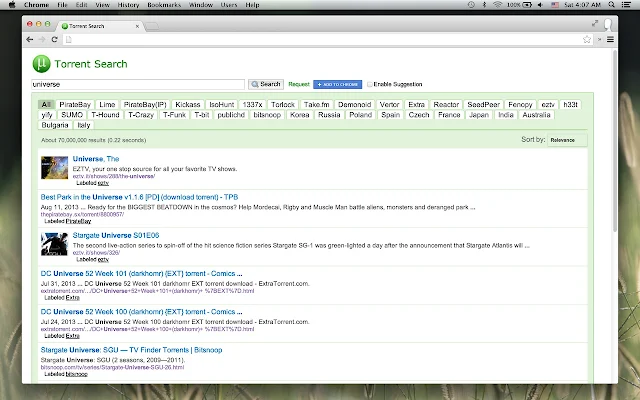
Task: Open the Time Machine clock icon
Action: click(x=471, y=5)
